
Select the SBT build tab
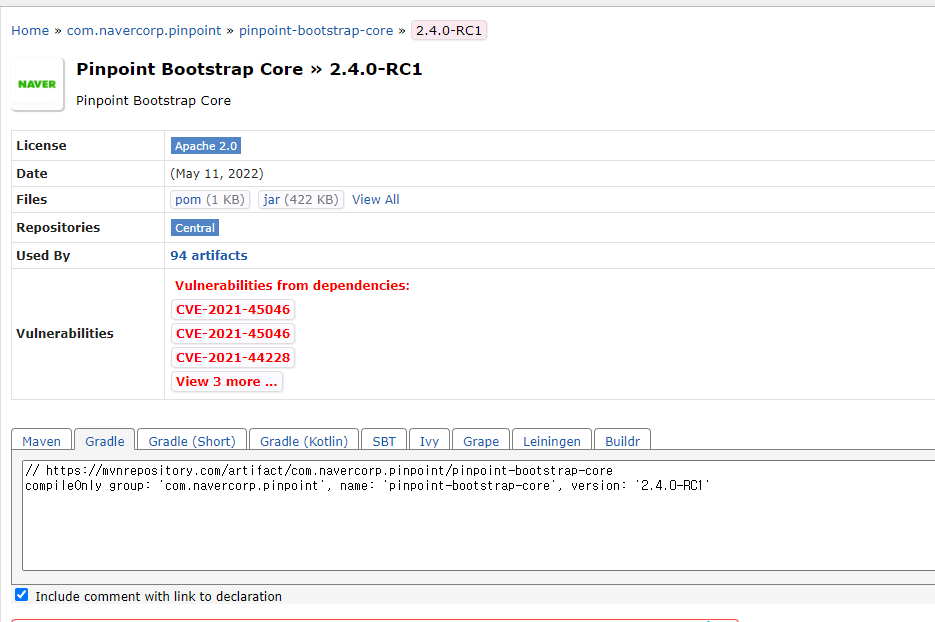tap(385, 440)
